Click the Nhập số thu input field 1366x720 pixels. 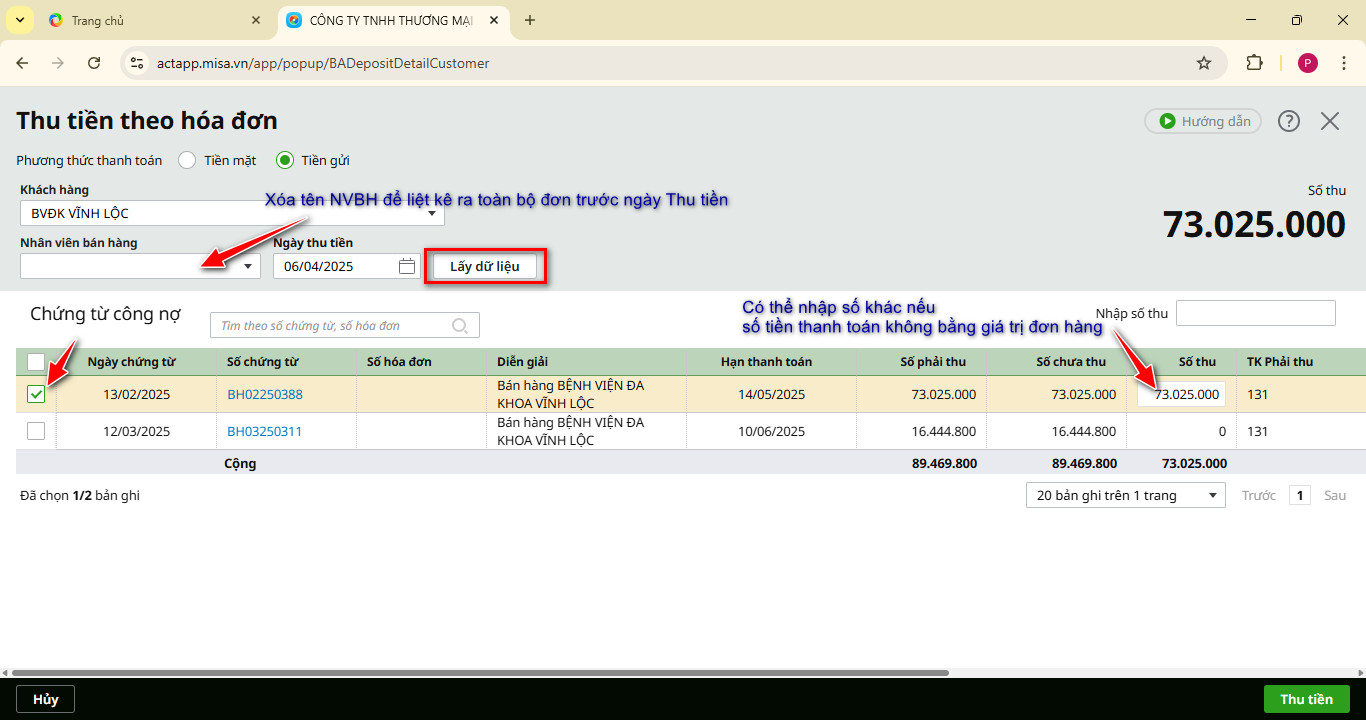(x=1255, y=313)
